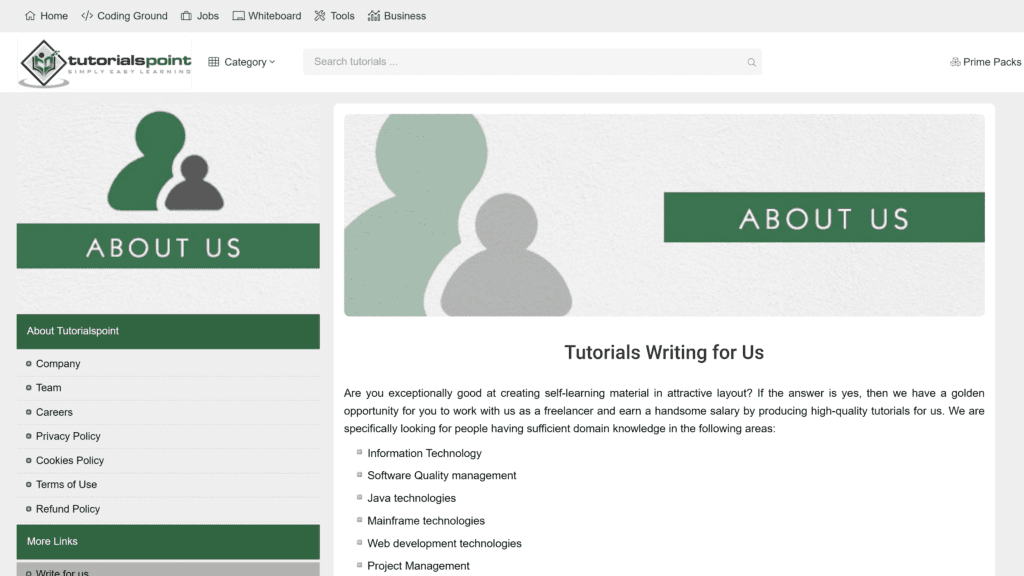Viewport: 1024px width, 576px height.
Task: Click the Project Management list item
Action: [418, 566]
